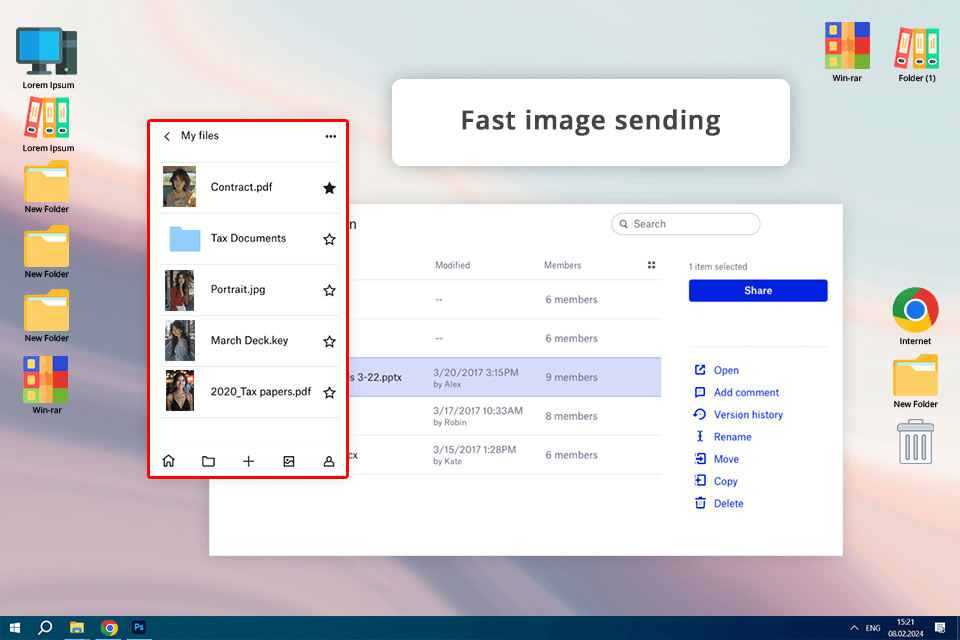The width and height of the screenshot is (960, 640).
Task: Sort by Members column header
Action: point(563,265)
